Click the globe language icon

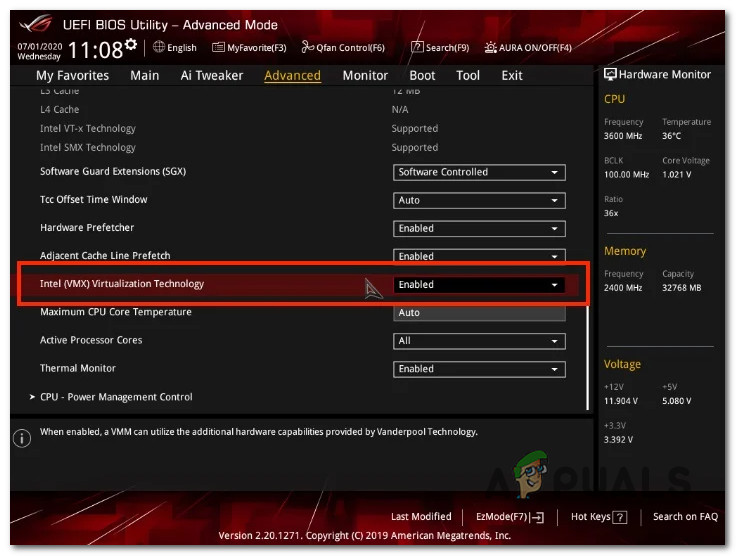click(x=159, y=47)
